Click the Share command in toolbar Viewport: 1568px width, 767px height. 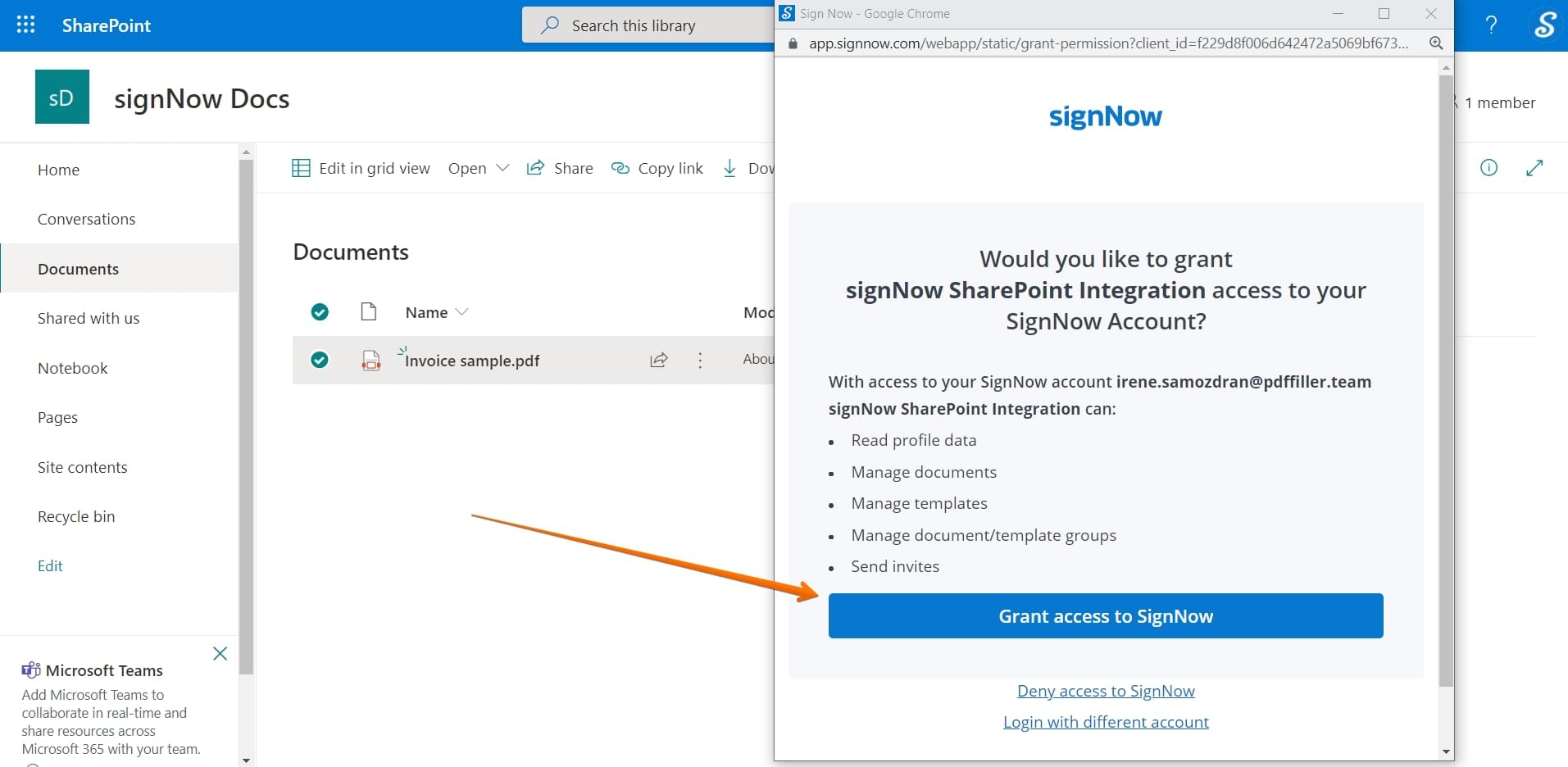[x=560, y=168]
